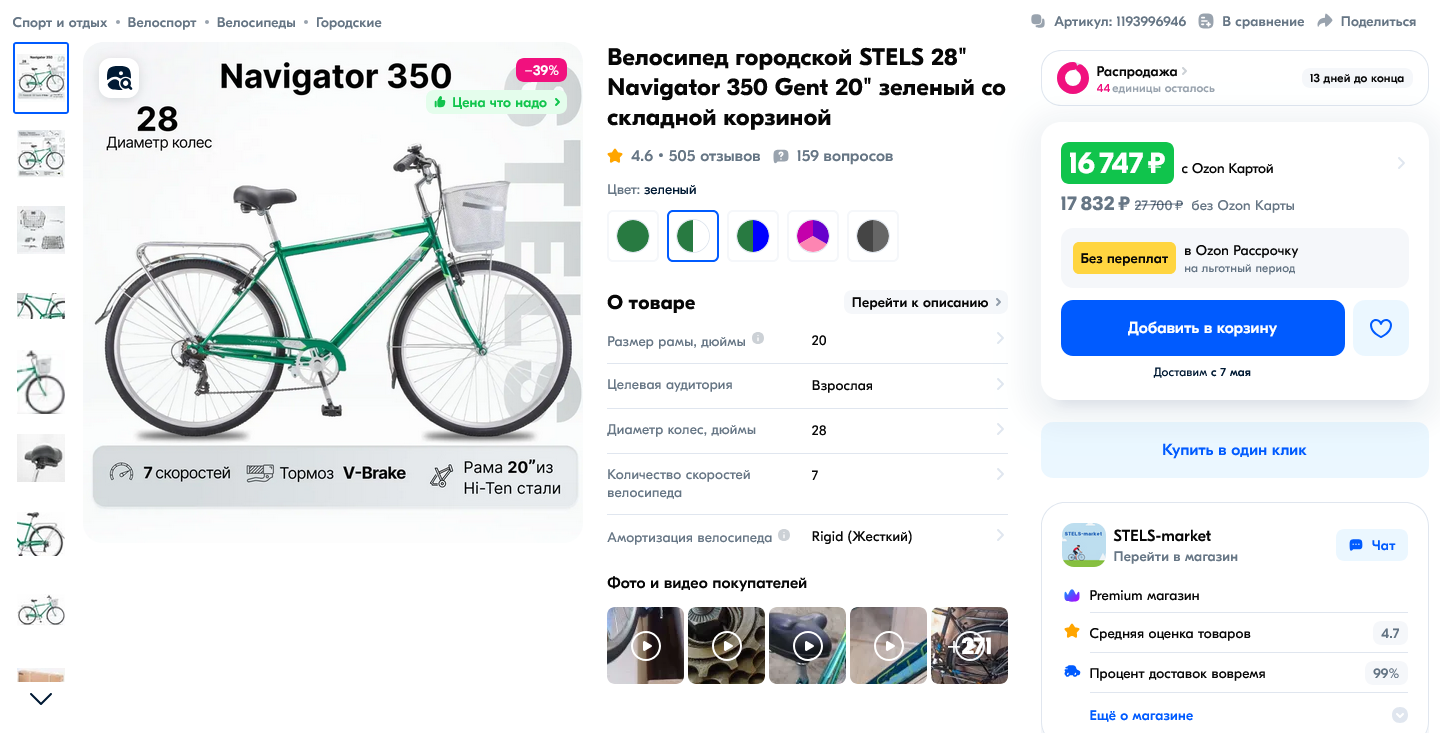1440x733 pixels.
Task: Choose the purple-pink color variant
Action: coord(813,236)
